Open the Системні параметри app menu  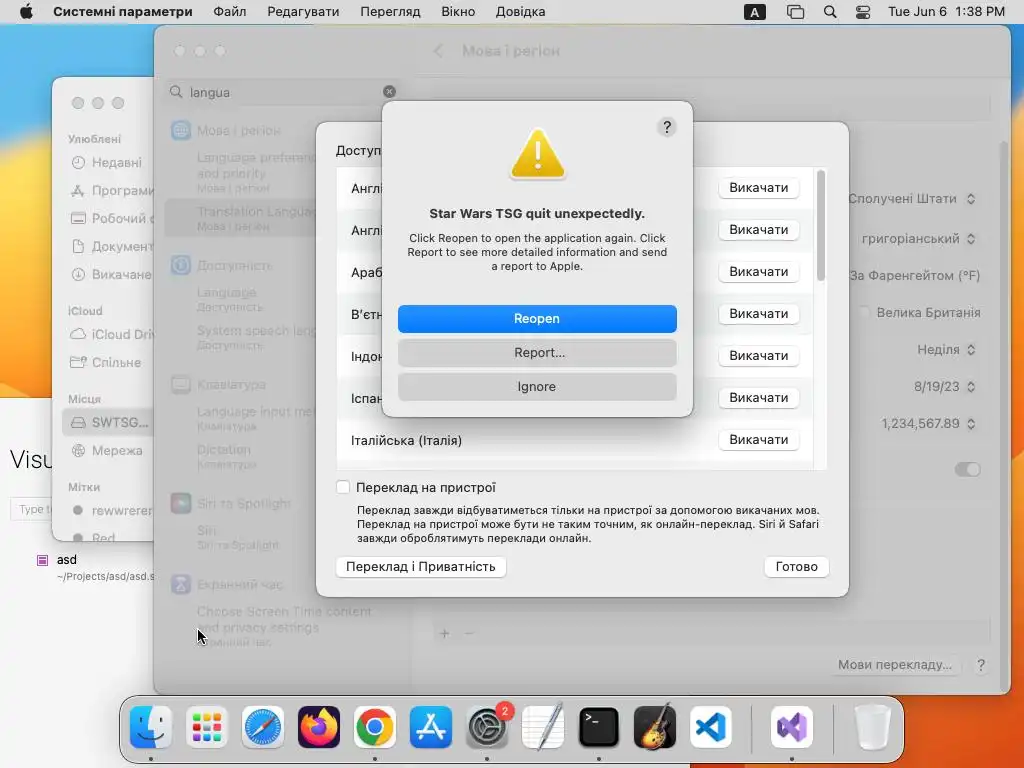point(123,12)
